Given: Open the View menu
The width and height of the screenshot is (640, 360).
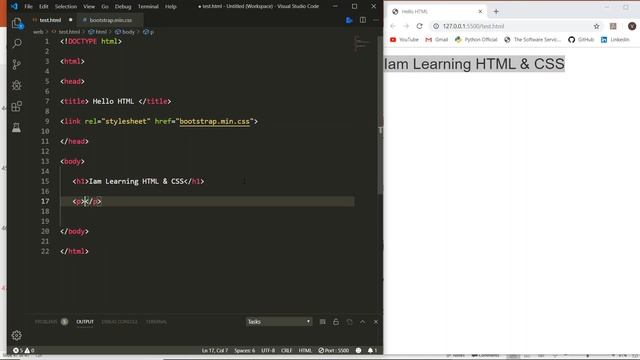Looking at the screenshot, I should 89,7.
